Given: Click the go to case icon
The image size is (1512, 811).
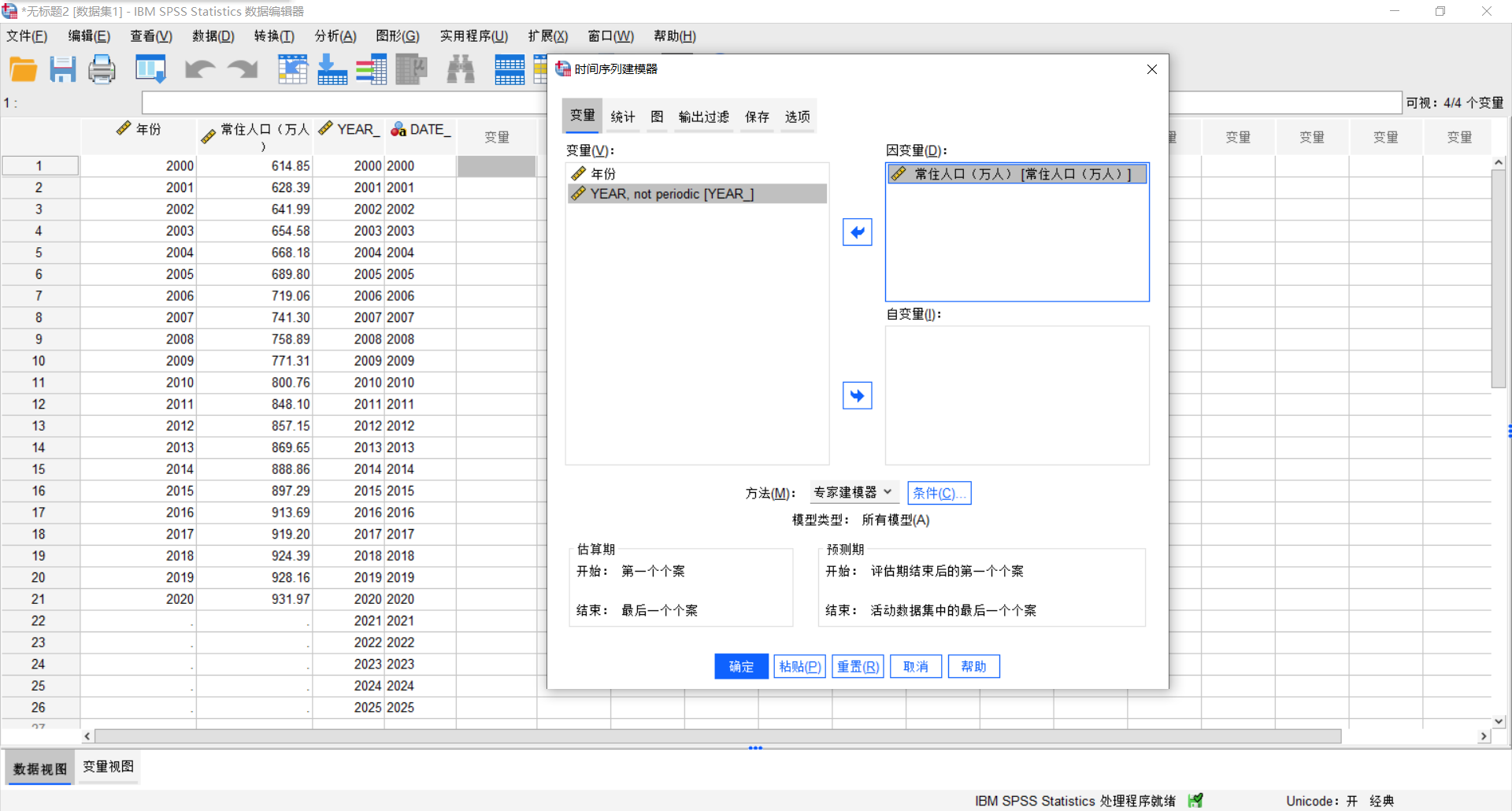Looking at the screenshot, I should [292, 70].
